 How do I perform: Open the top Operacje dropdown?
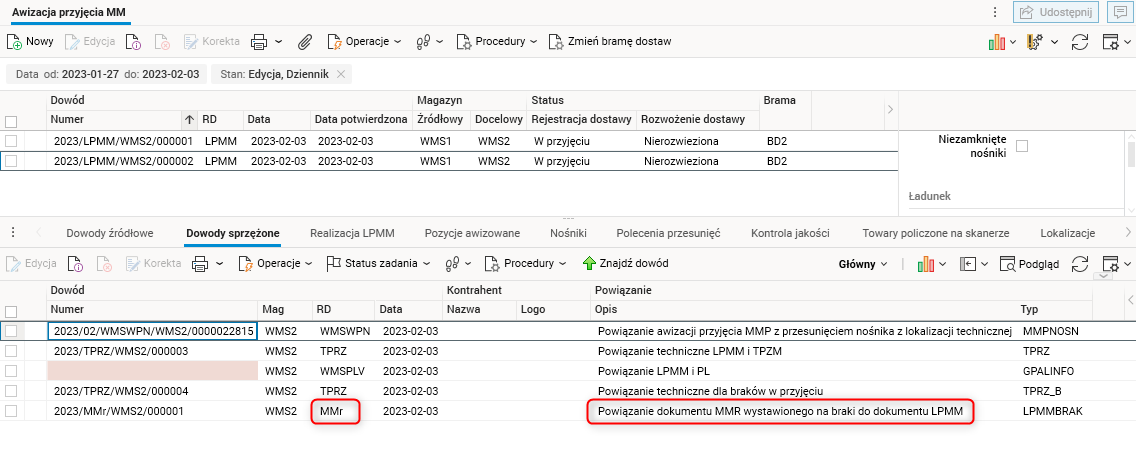click(x=364, y=41)
